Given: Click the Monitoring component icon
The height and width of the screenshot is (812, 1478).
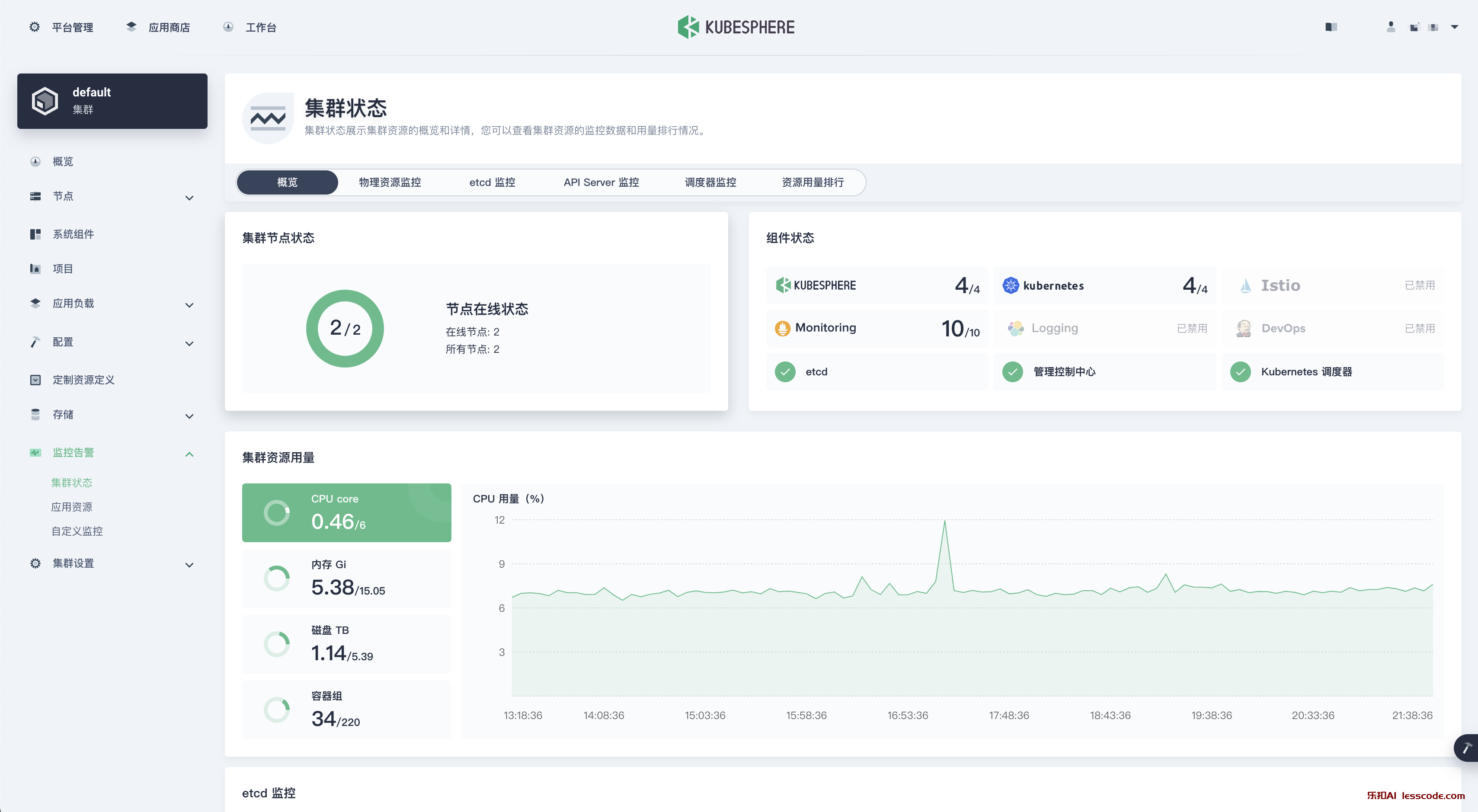Looking at the screenshot, I should tap(782, 328).
